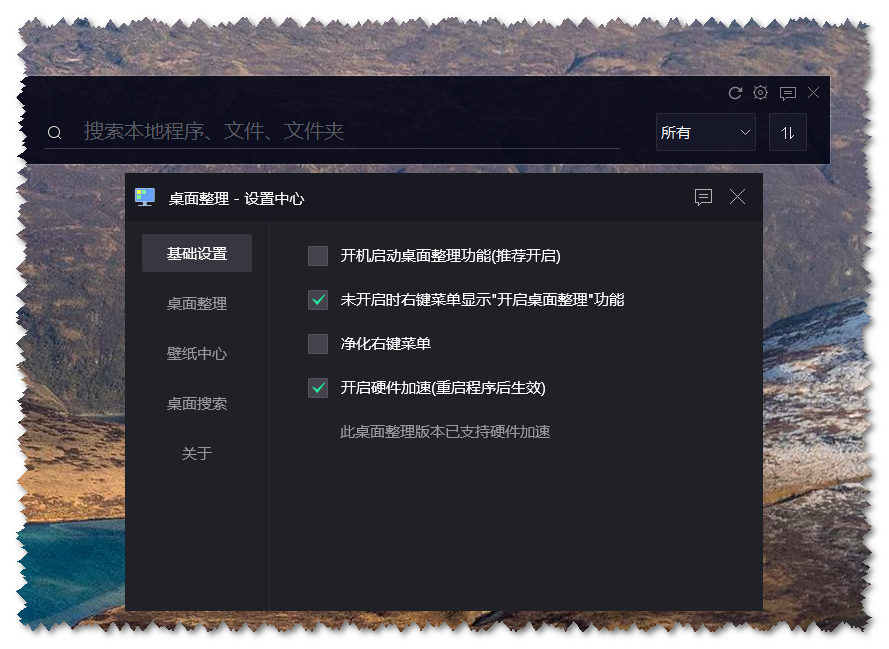889x649 pixels.
Task: Open the 壁纸中心 tab
Action: [x=197, y=354]
